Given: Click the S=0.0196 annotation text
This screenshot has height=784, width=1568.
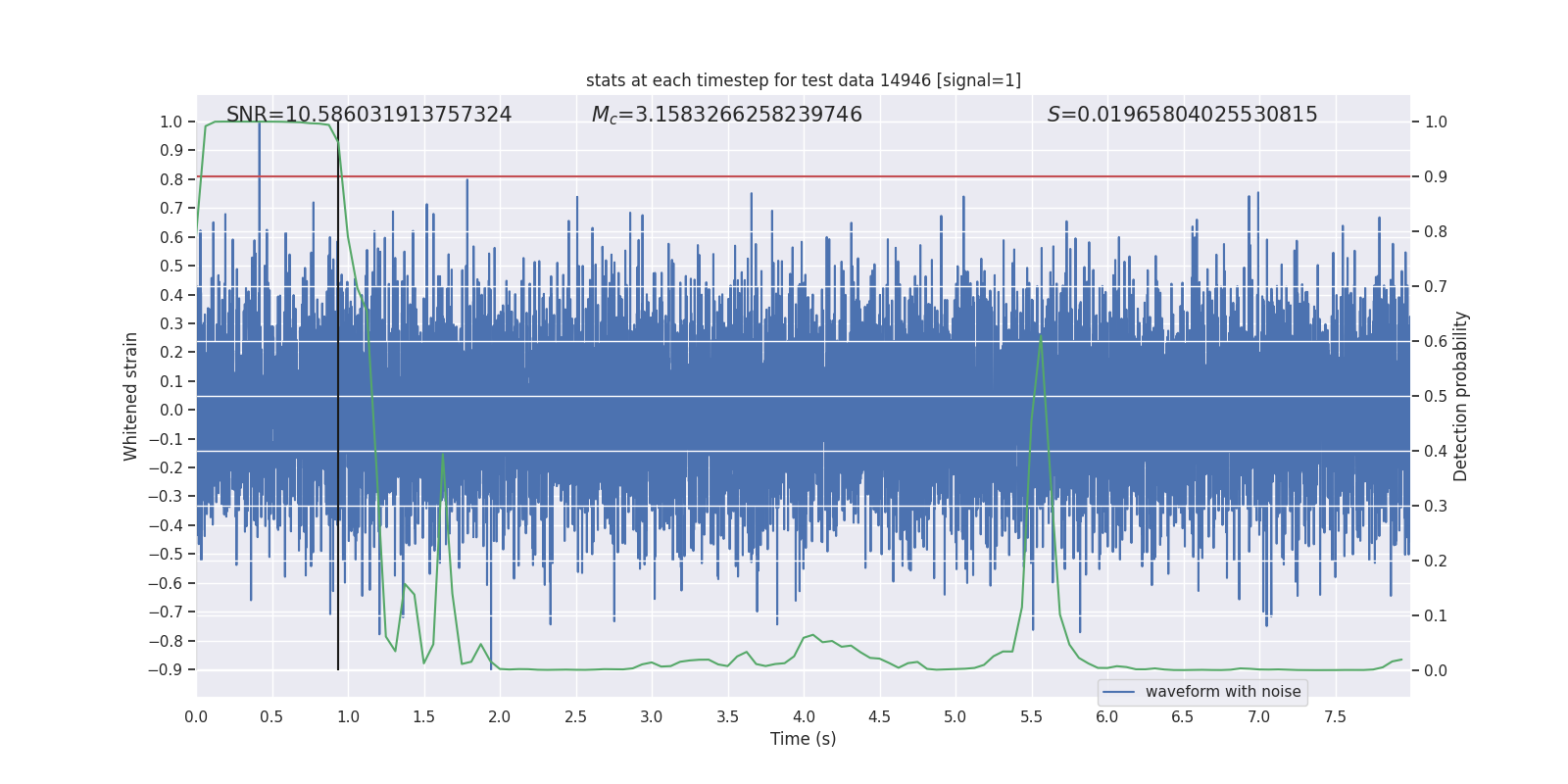Looking at the screenshot, I should click(1182, 115).
